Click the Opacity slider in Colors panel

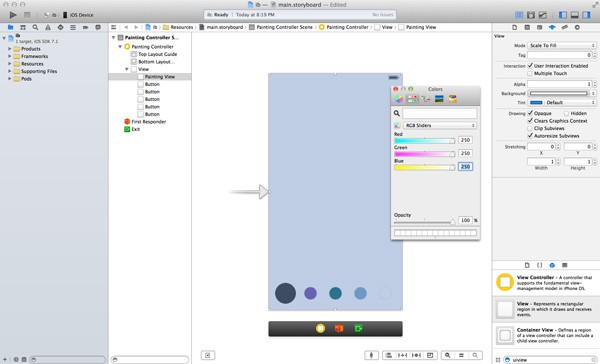tap(425, 221)
